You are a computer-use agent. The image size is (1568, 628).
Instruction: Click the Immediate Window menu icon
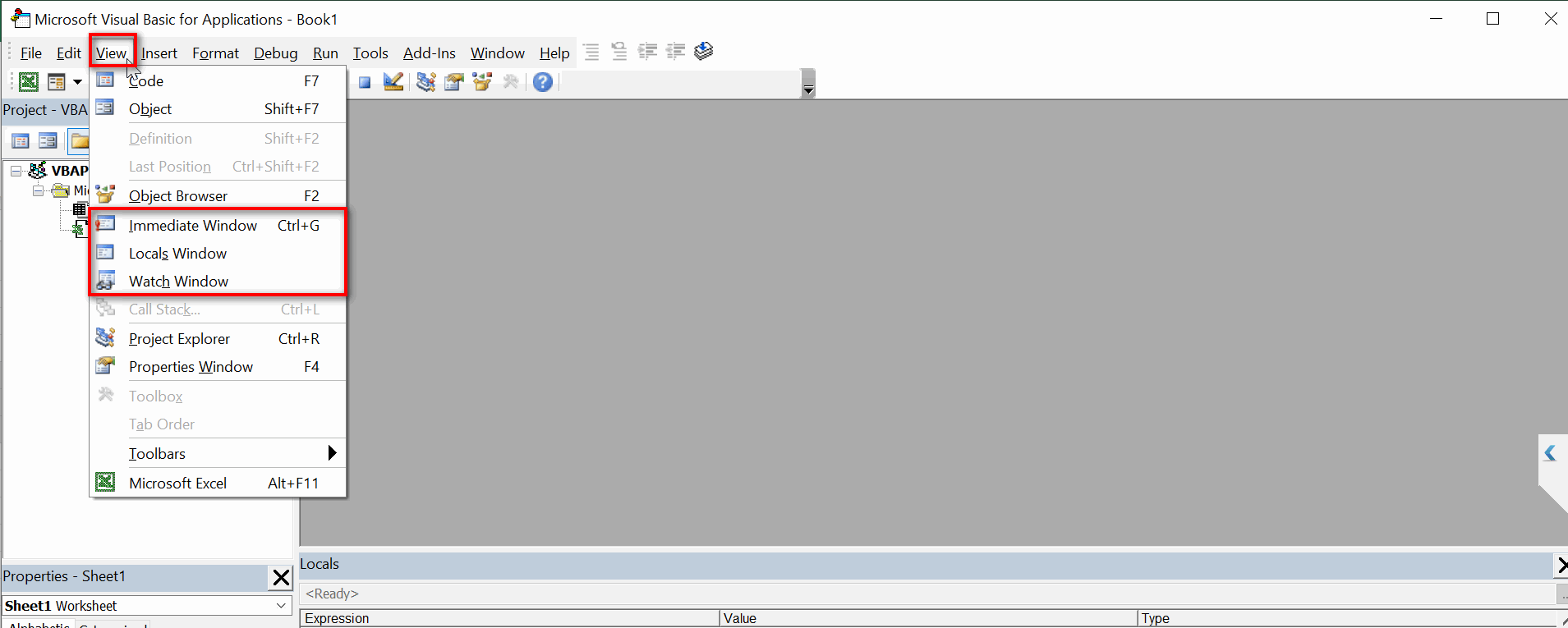(x=105, y=224)
